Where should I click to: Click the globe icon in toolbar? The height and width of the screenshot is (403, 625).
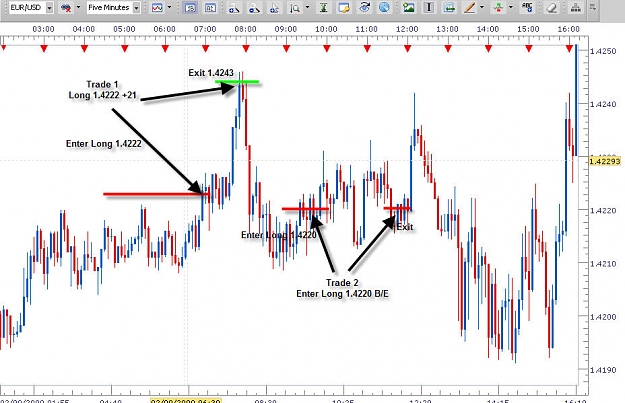point(384,7)
